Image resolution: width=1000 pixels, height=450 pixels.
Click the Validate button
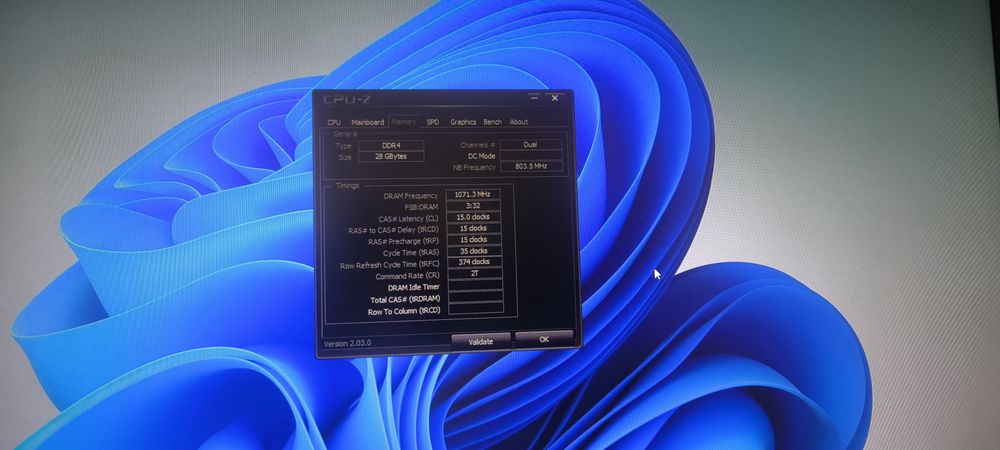click(x=481, y=342)
